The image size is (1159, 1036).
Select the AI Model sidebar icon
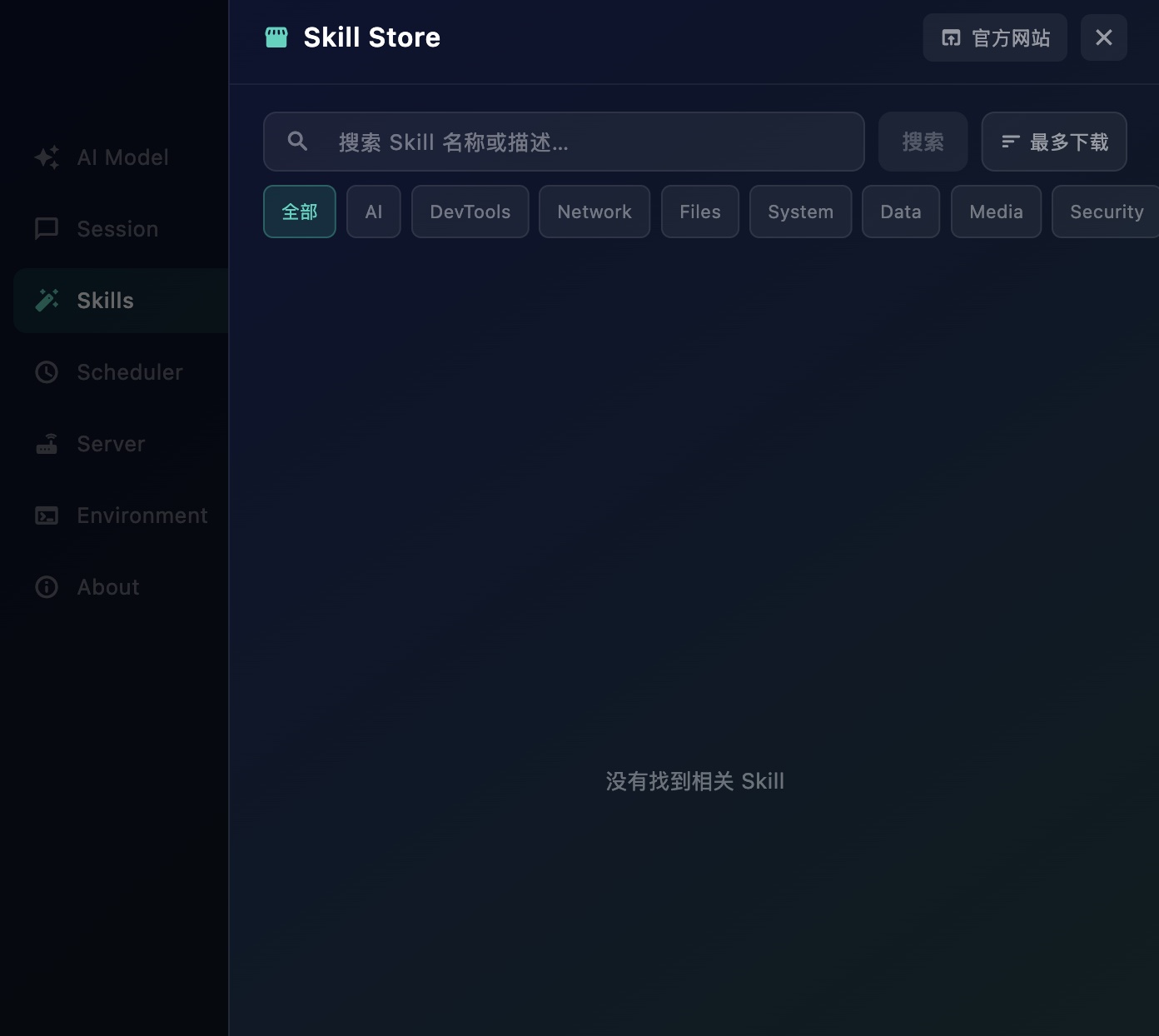click(46, 157)
